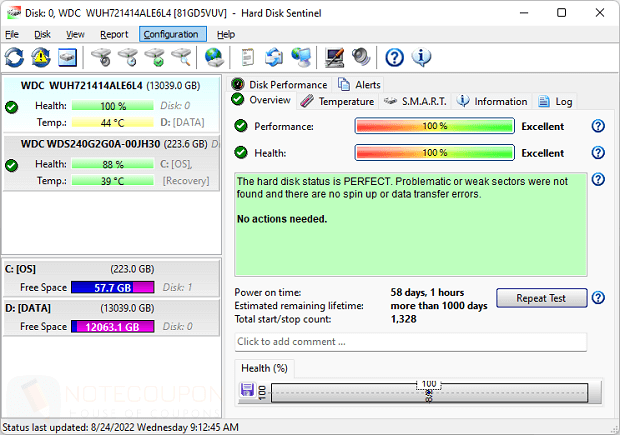This screenshot has height=435, width=620.
Task: Click the disk with stethoscope test icon
Action: click(x=101, y=57)
